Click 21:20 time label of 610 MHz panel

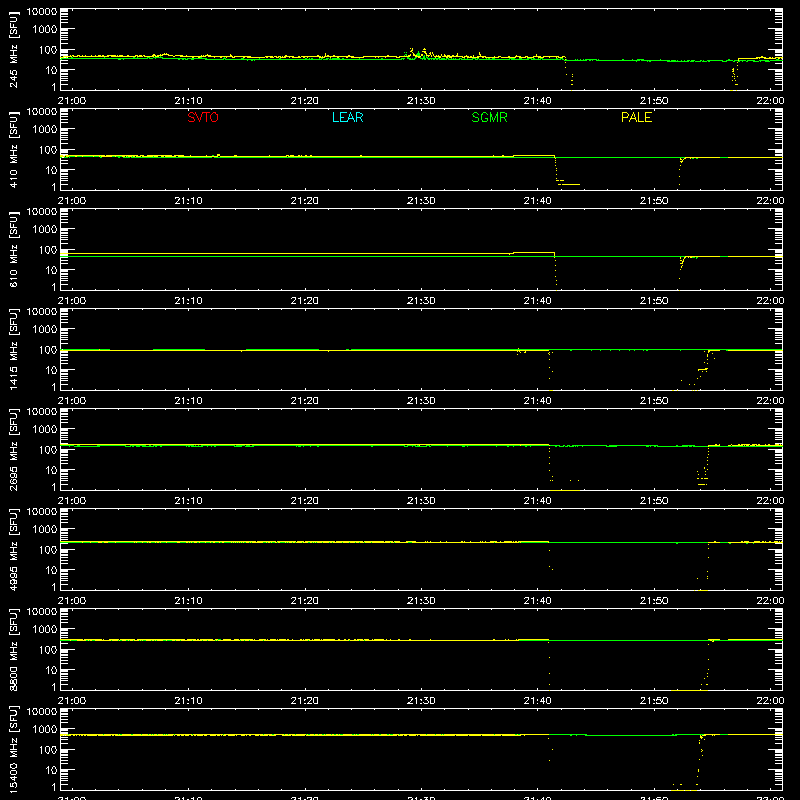point(305,301)
